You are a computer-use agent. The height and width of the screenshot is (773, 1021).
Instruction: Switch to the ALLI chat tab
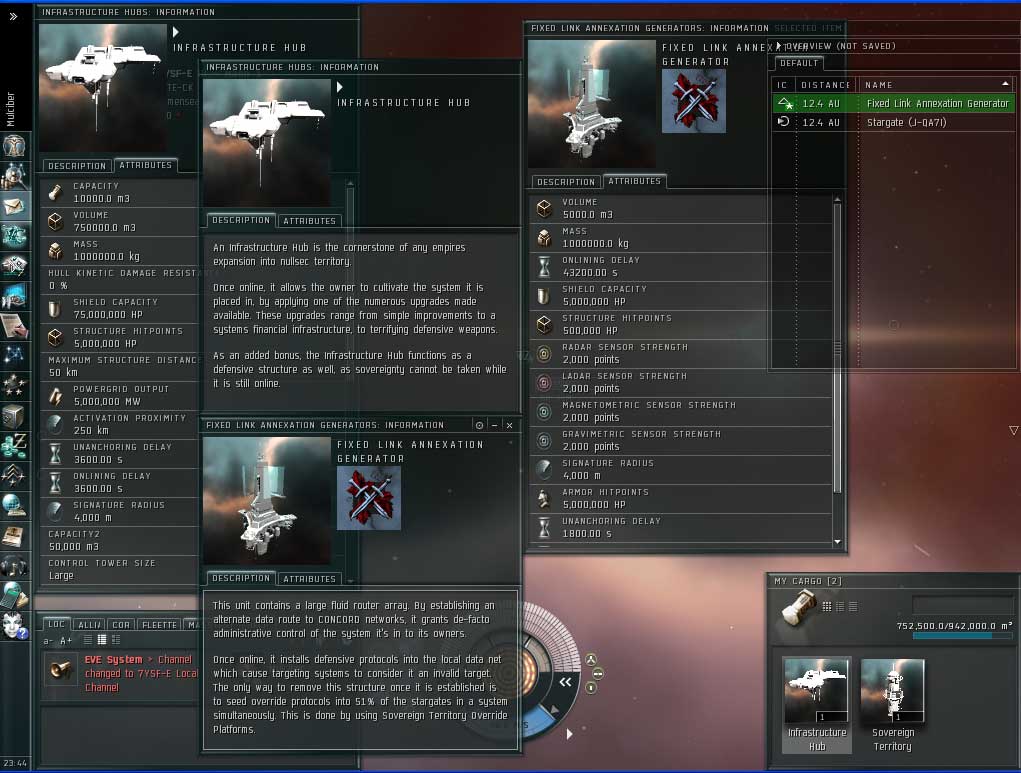click(89, 625)
